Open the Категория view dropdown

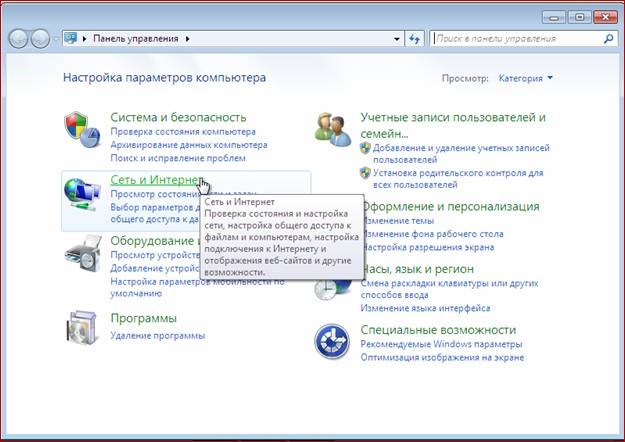point(525,78)
